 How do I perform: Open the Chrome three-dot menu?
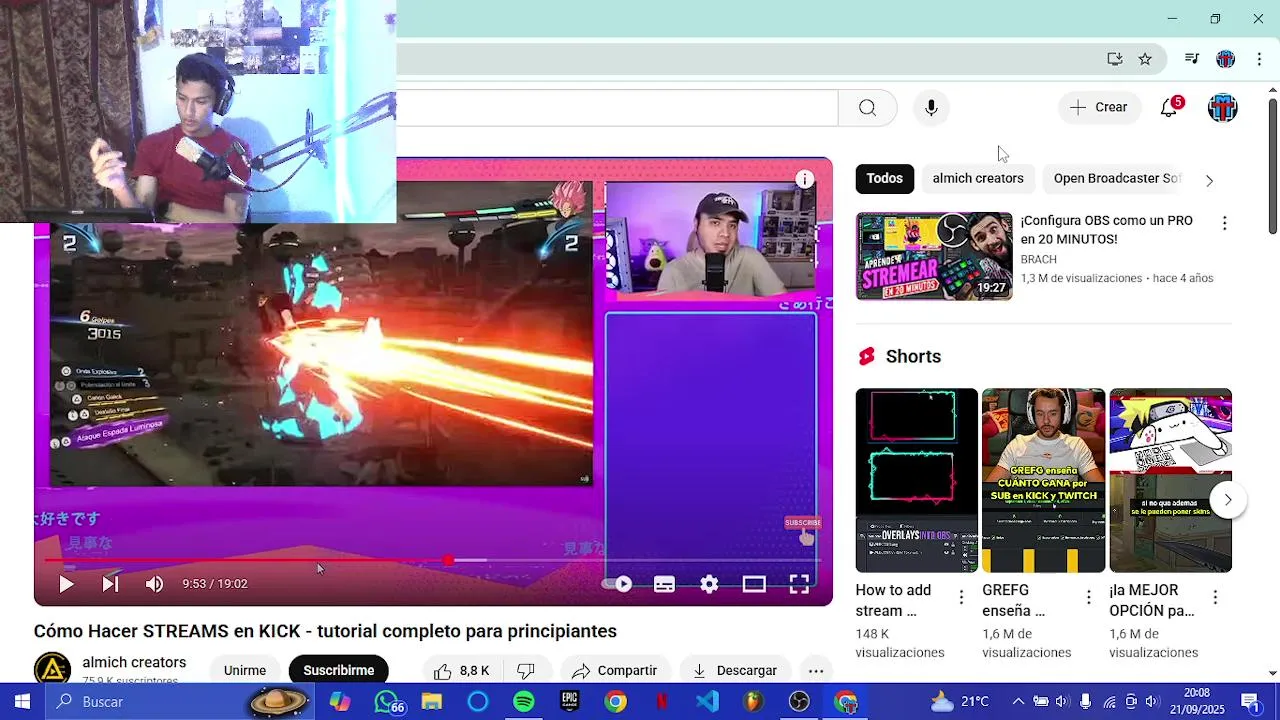tap(1259, 59)
